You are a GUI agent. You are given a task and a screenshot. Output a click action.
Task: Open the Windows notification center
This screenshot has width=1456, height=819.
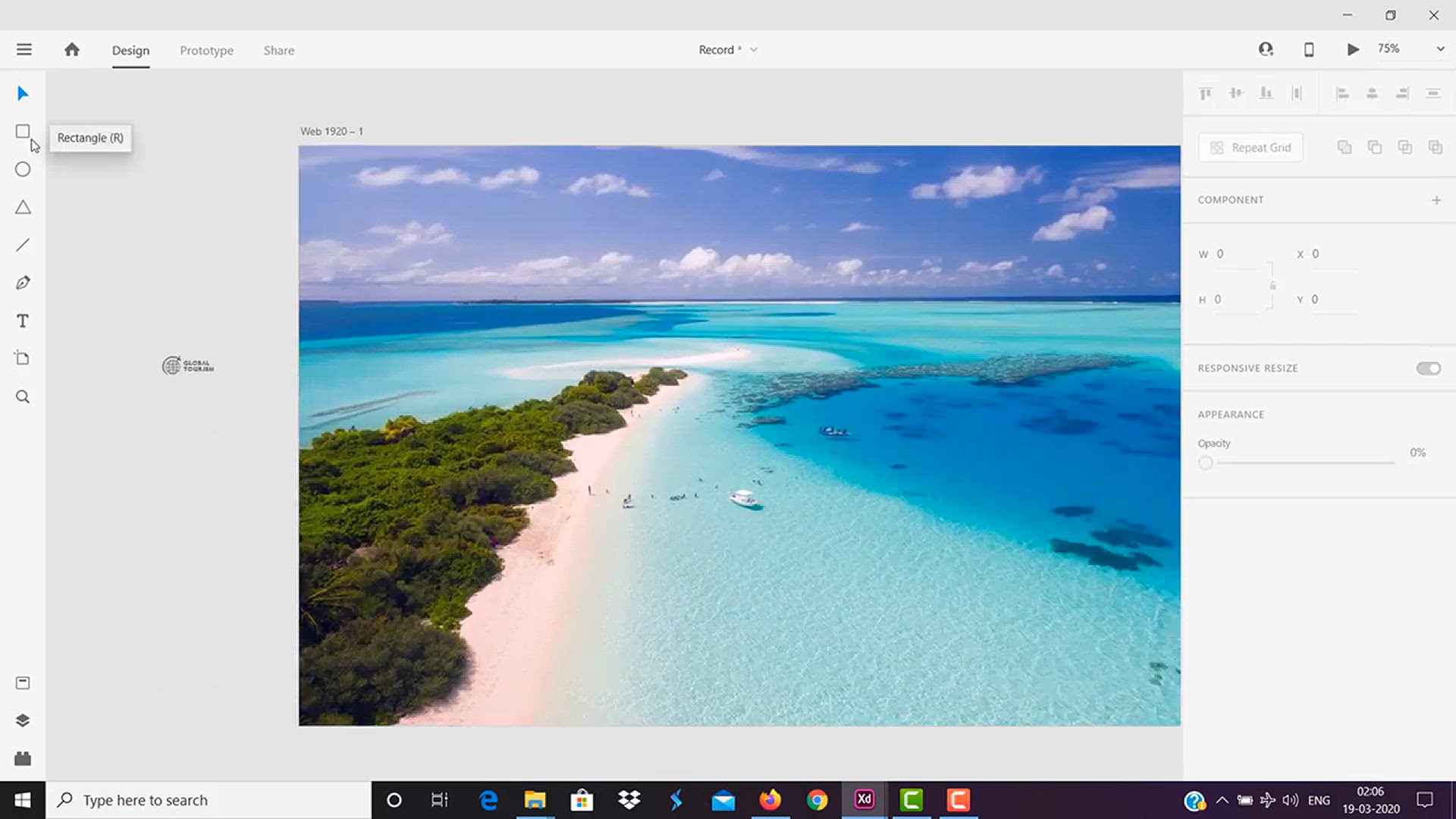[x=1425, y=800]
